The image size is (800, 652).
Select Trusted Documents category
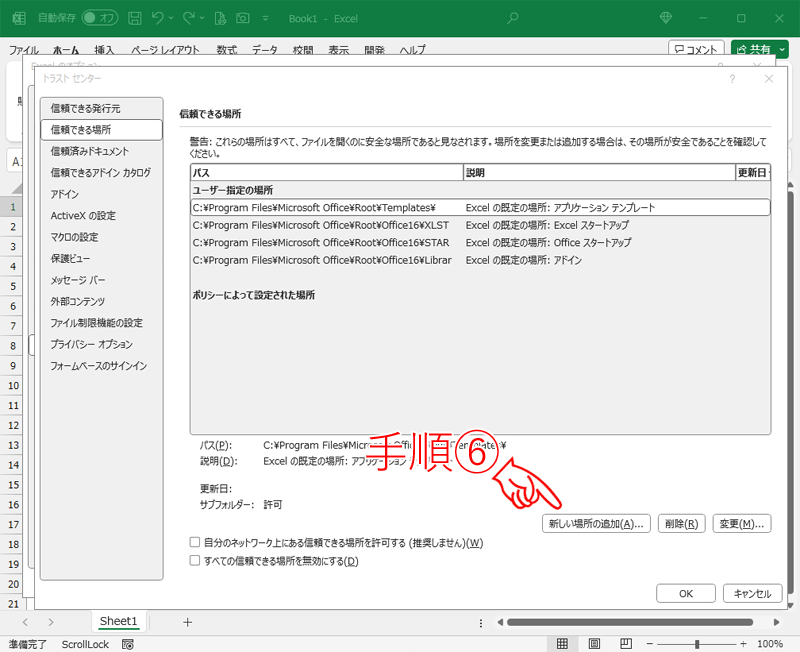tap(102, 151)
